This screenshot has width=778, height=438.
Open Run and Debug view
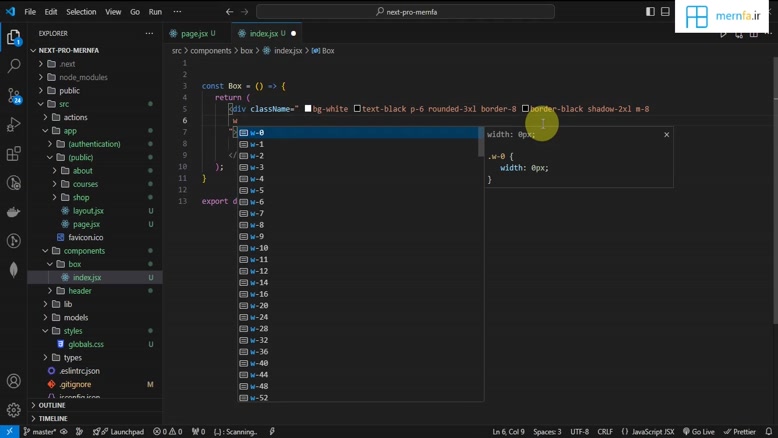14,125
